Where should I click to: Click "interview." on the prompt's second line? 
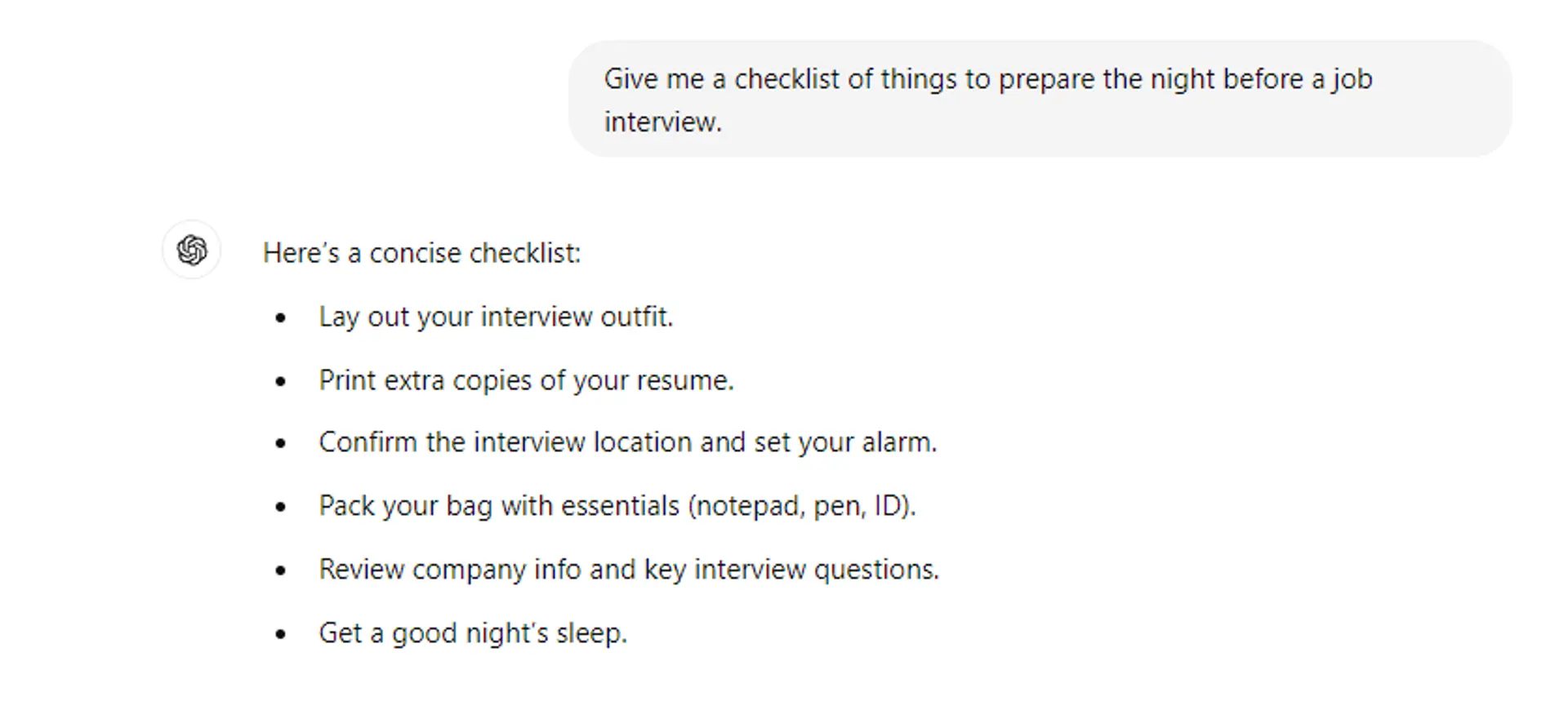tap(662, 122)
